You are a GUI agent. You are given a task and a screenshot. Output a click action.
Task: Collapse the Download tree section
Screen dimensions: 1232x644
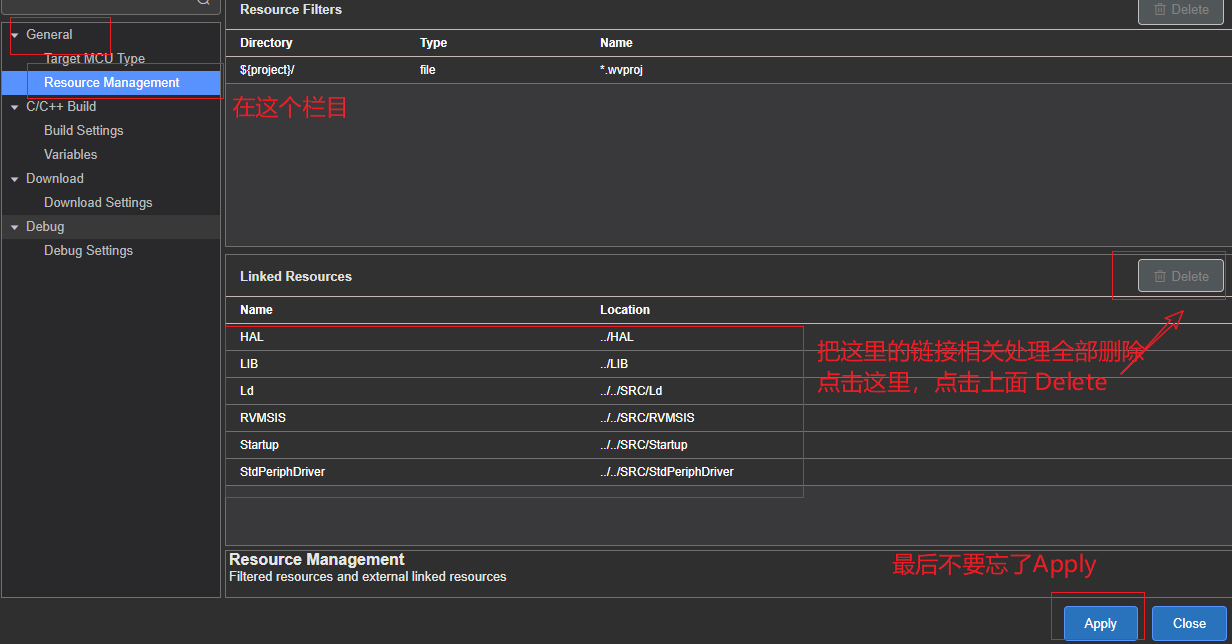tap(15, 179)
